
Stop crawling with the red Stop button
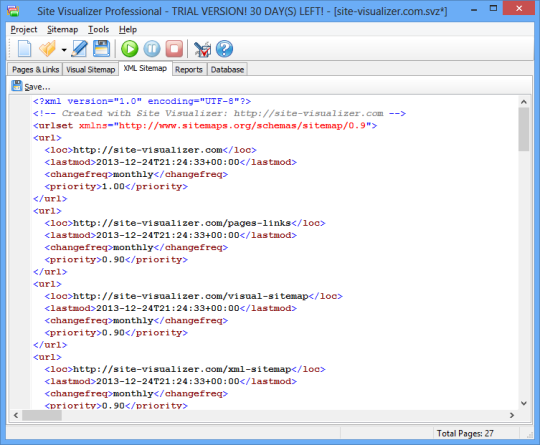[x=174, y=49]
